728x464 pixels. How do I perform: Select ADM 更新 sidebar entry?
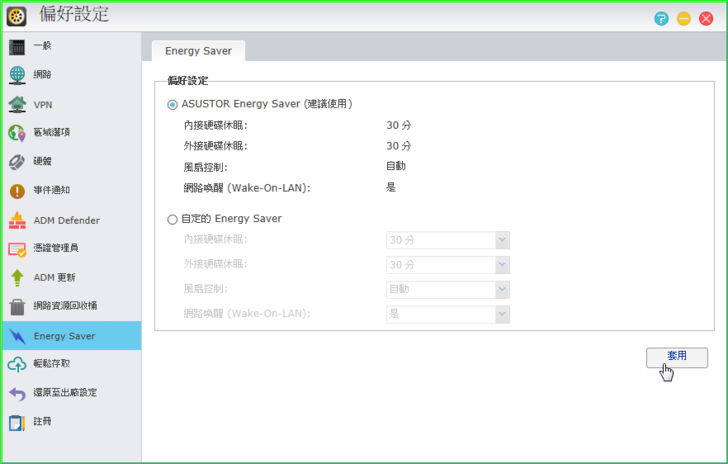point(72,277)
